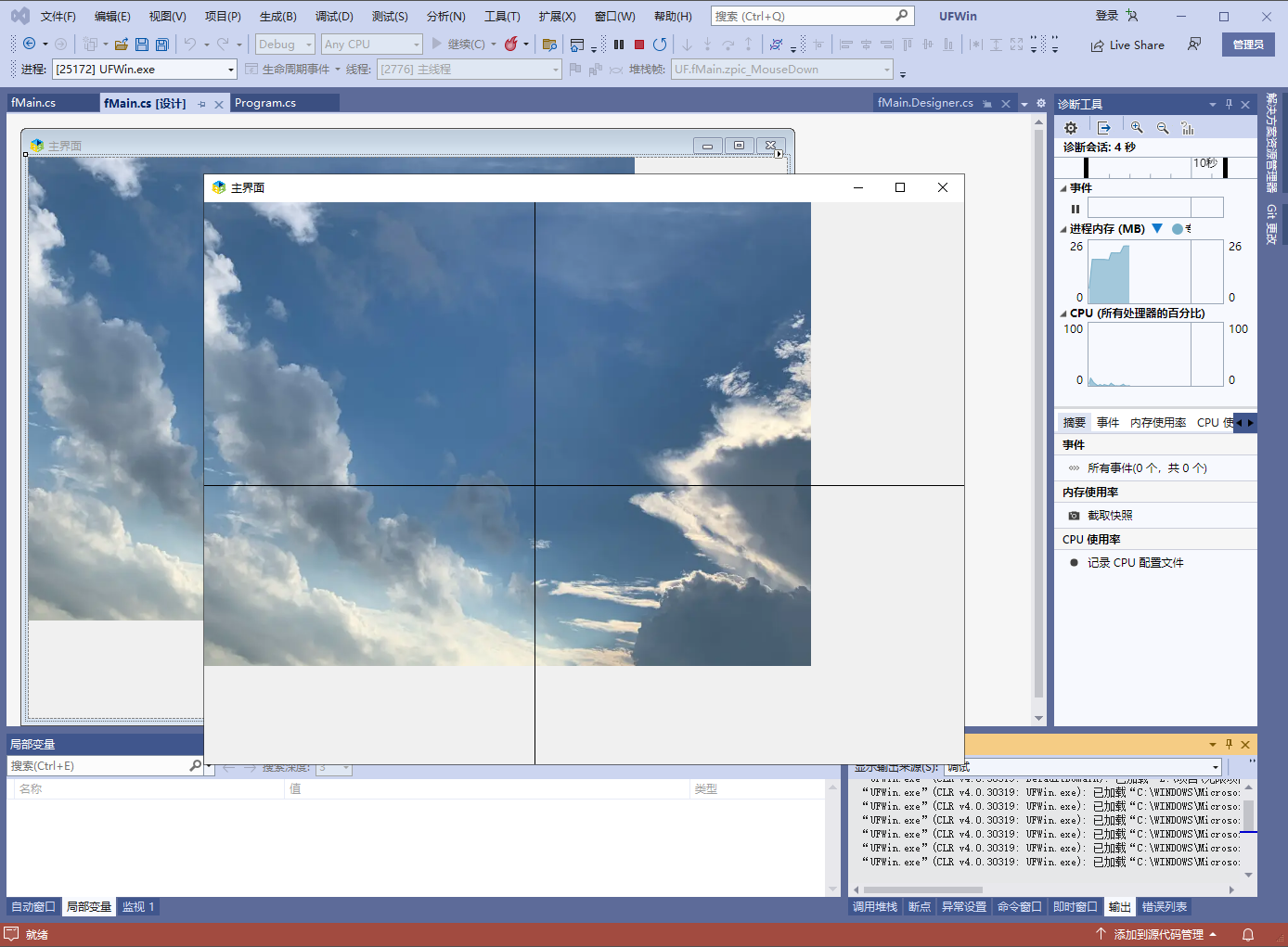
Task: Stop debugging with red square icon
Action: [639, 44]
